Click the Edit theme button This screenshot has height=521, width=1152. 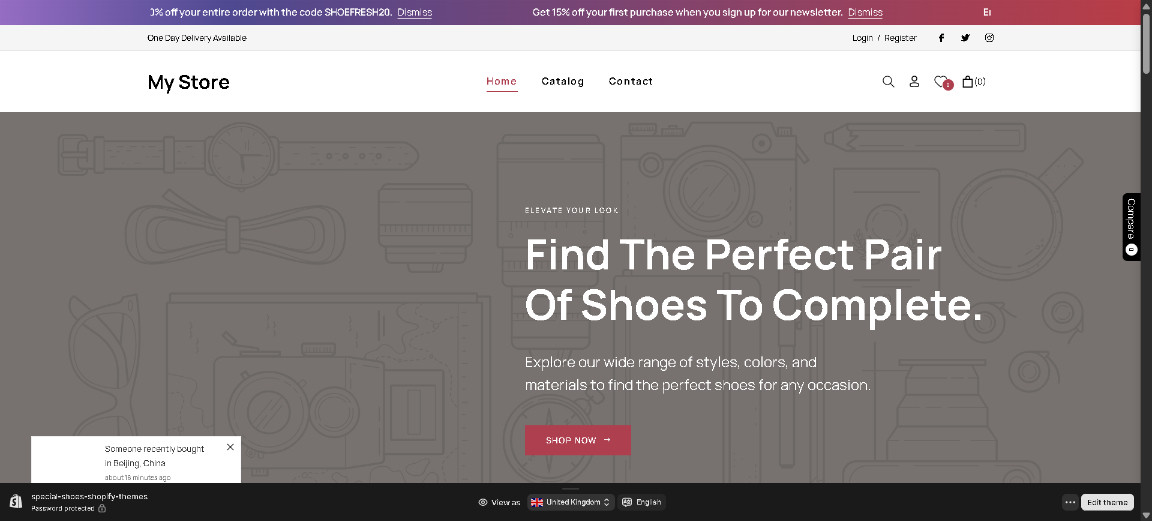point(1107,502)
